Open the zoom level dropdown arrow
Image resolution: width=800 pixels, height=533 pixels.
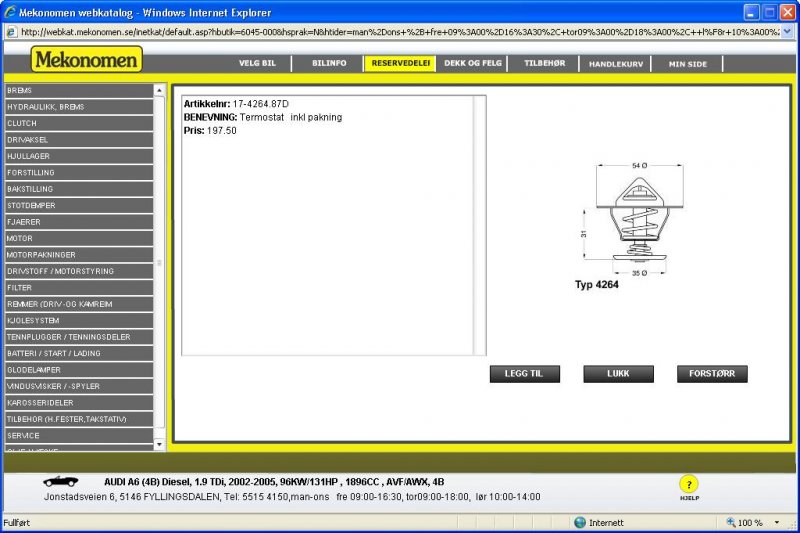point(776,523)
